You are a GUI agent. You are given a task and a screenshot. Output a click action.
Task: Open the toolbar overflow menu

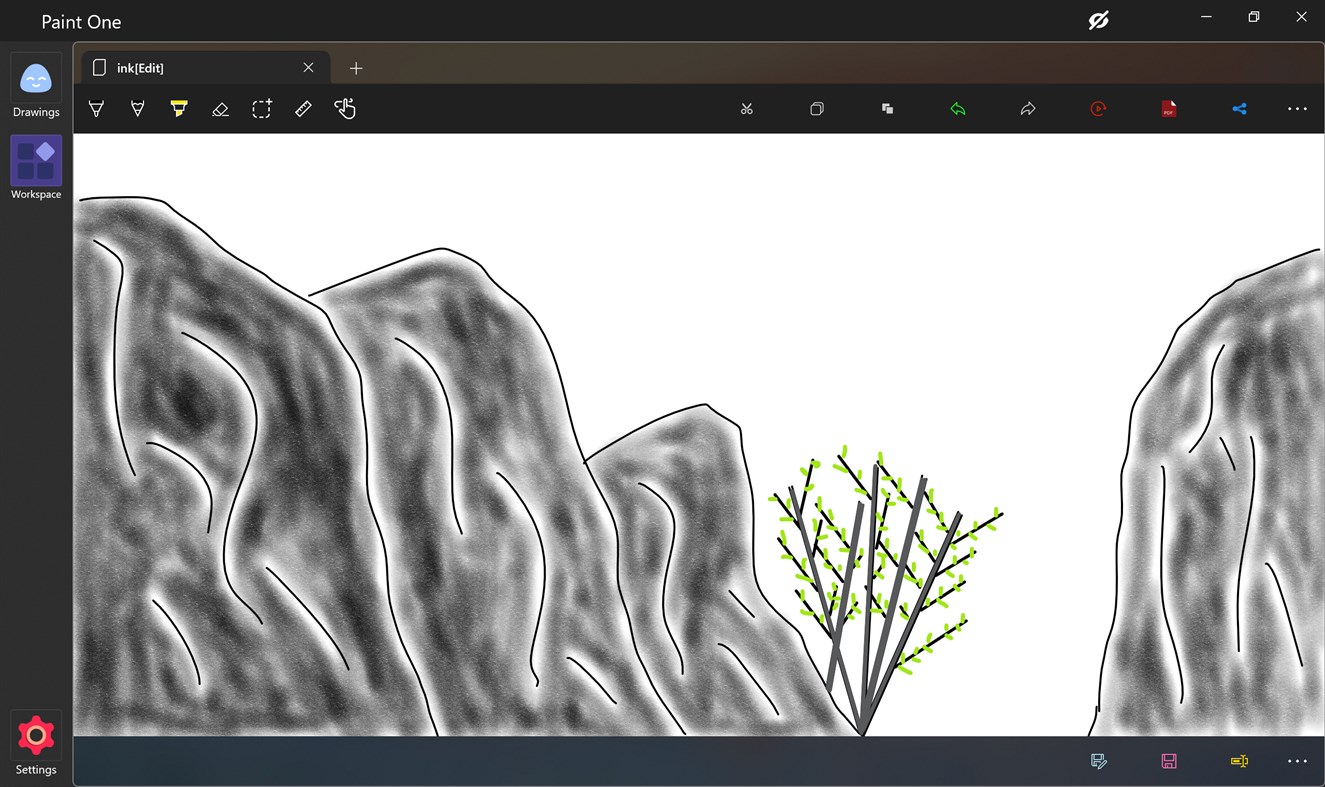point(1297,108)
